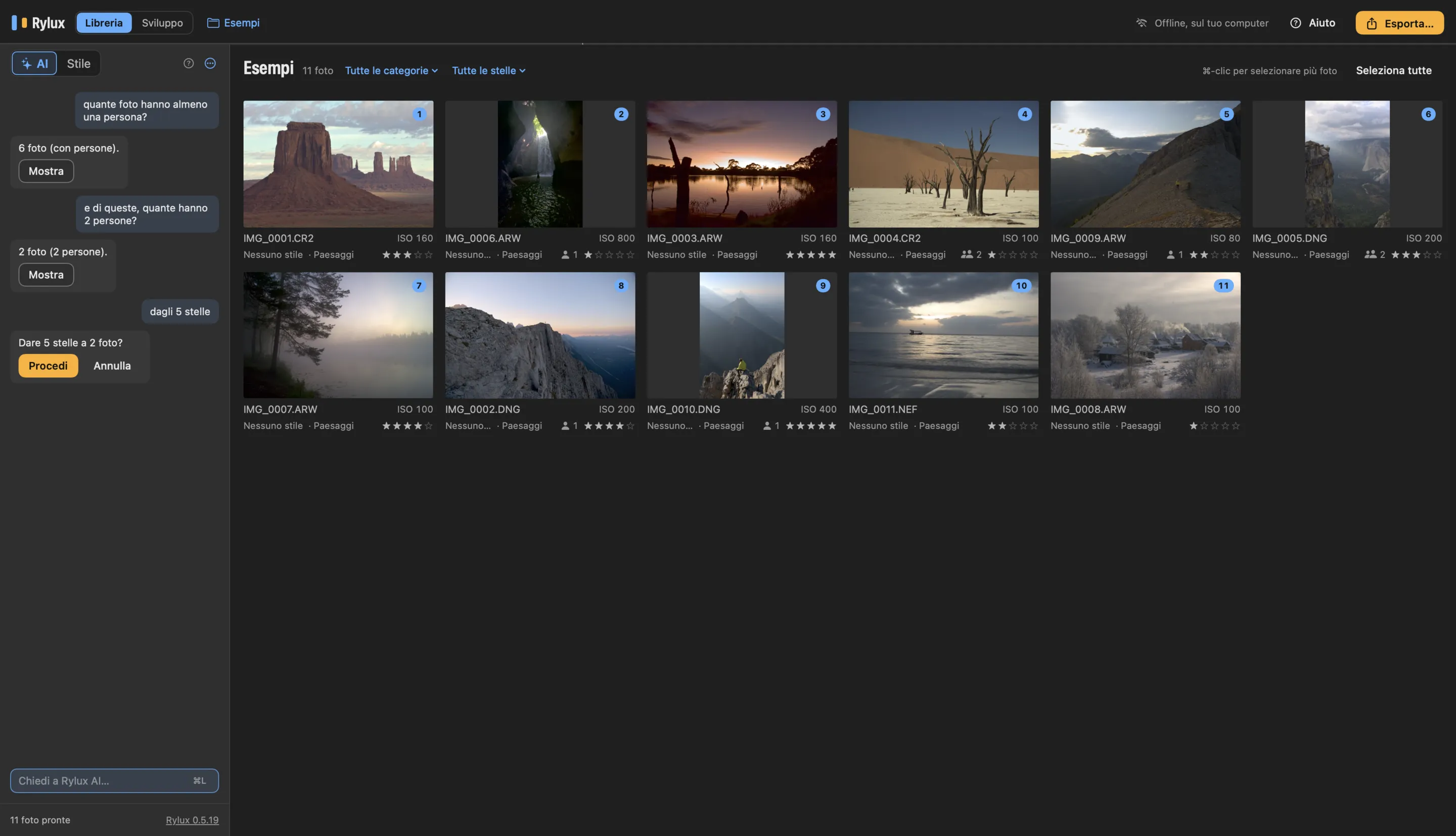The height and width of the screenshot is (836, 1456).
Task: Toggle selection badge 10 on IMG_0011.NEF
Action: [x=1022, y=285]
